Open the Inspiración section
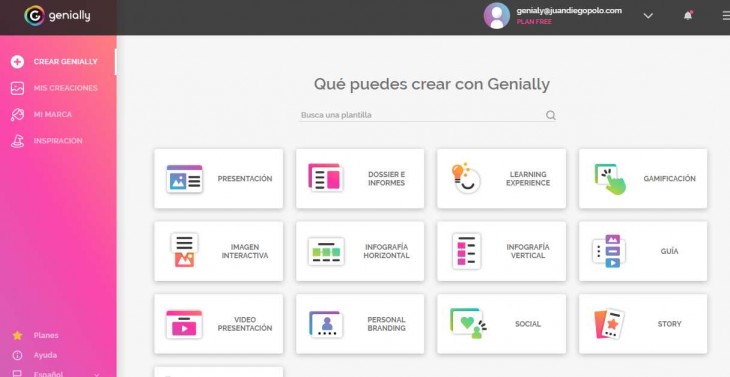The height and width of the screenshot is (377, 730). coord(58,141)
